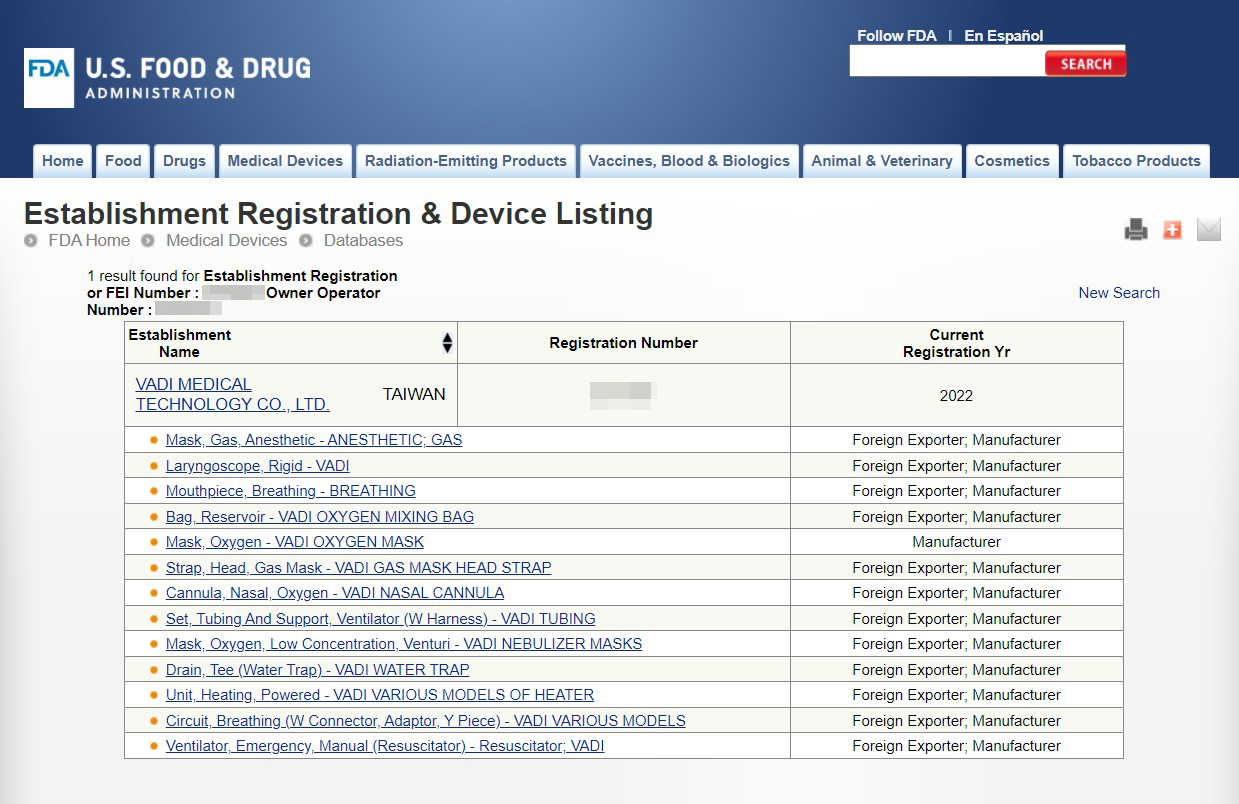This screenshot has width=1239, height=804.
Task: Click the Current Registration Yr header
Action: pos(956,343)
